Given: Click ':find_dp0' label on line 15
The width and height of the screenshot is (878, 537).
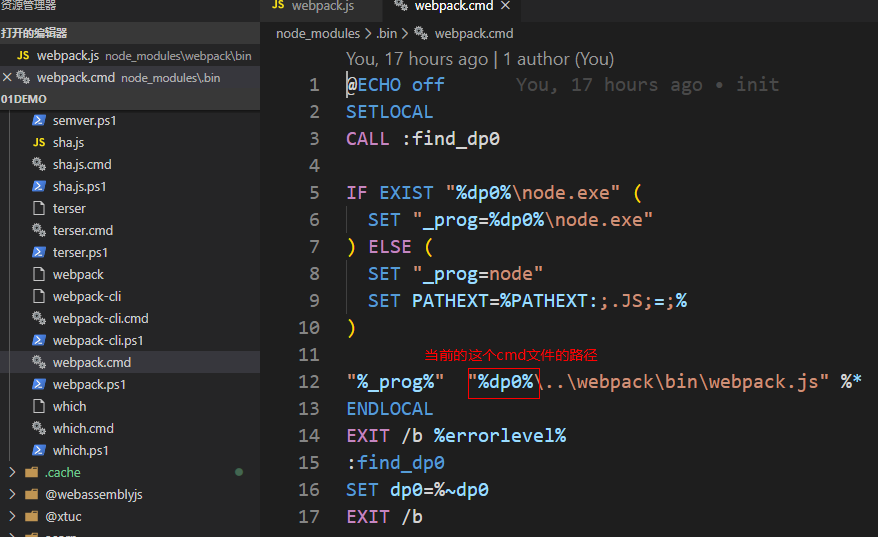Looking at the screenshot, I should click(395, 463).
